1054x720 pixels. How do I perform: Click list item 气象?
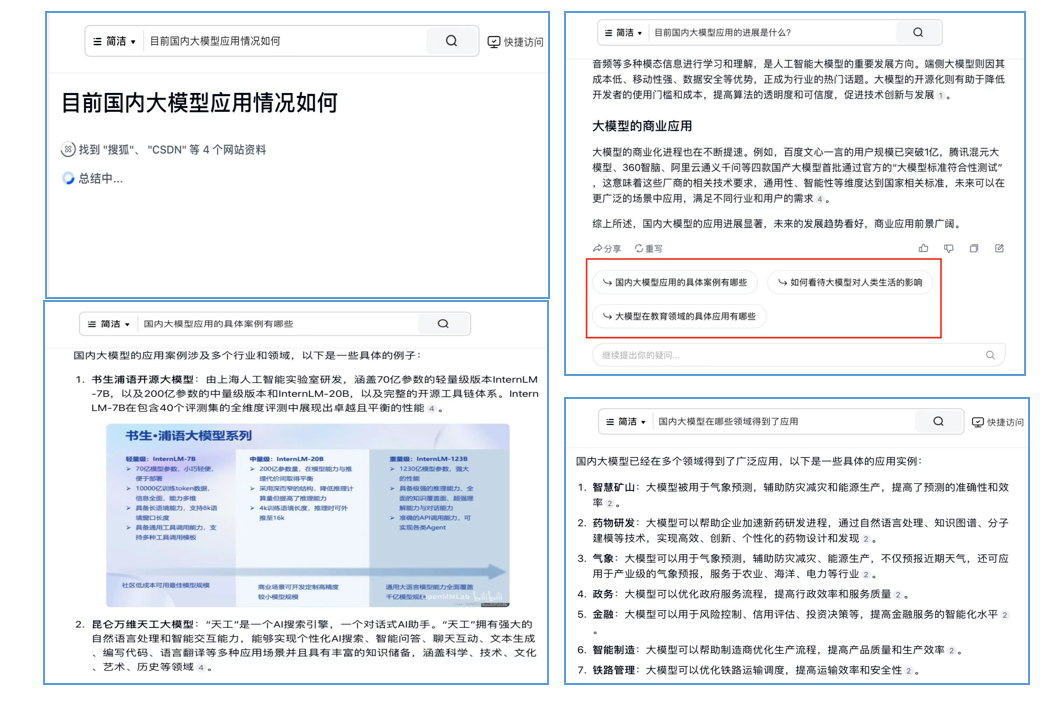click(x=603, y=559)
